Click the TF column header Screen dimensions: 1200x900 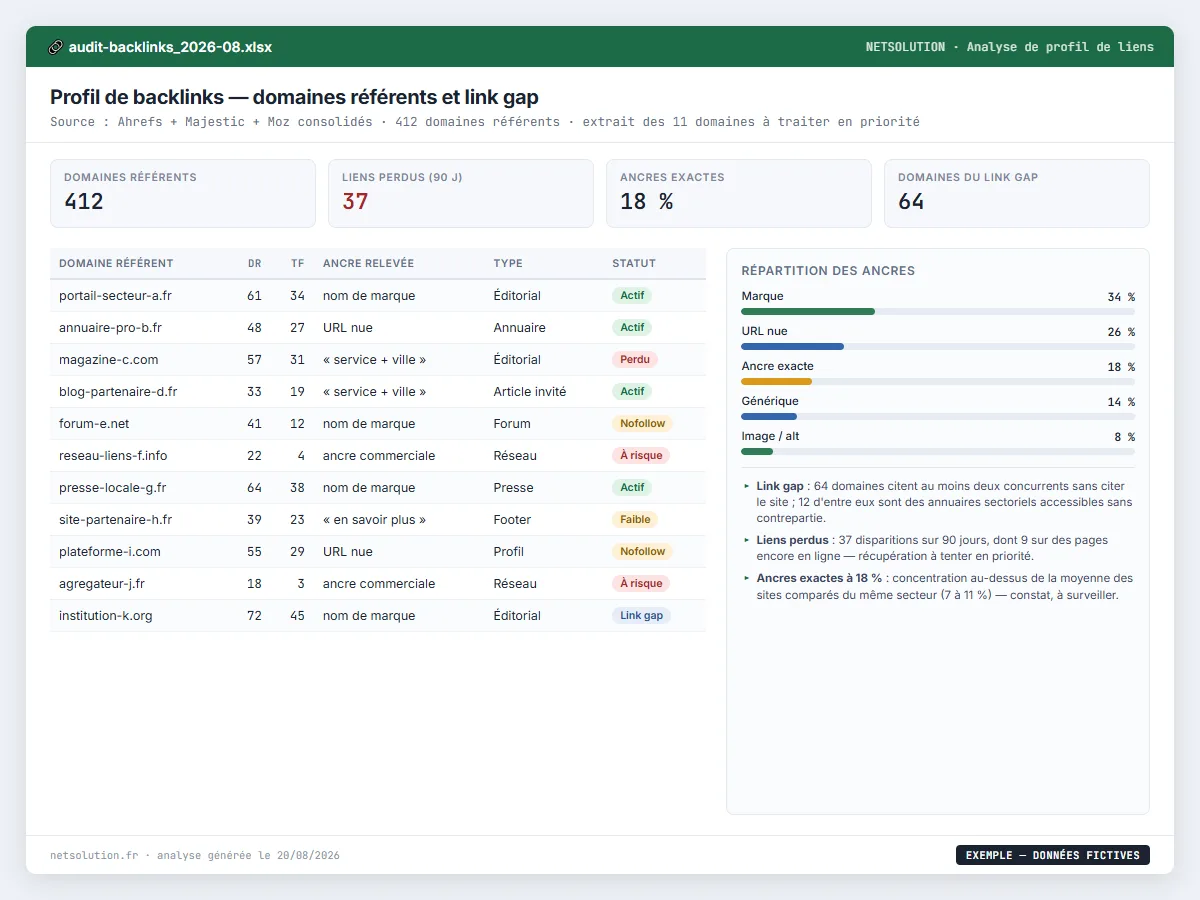(x=298, y=263)
